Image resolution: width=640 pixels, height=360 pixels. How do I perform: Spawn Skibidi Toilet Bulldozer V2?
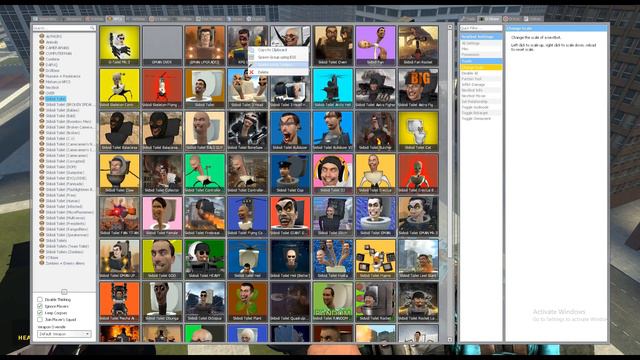[333, 131]
